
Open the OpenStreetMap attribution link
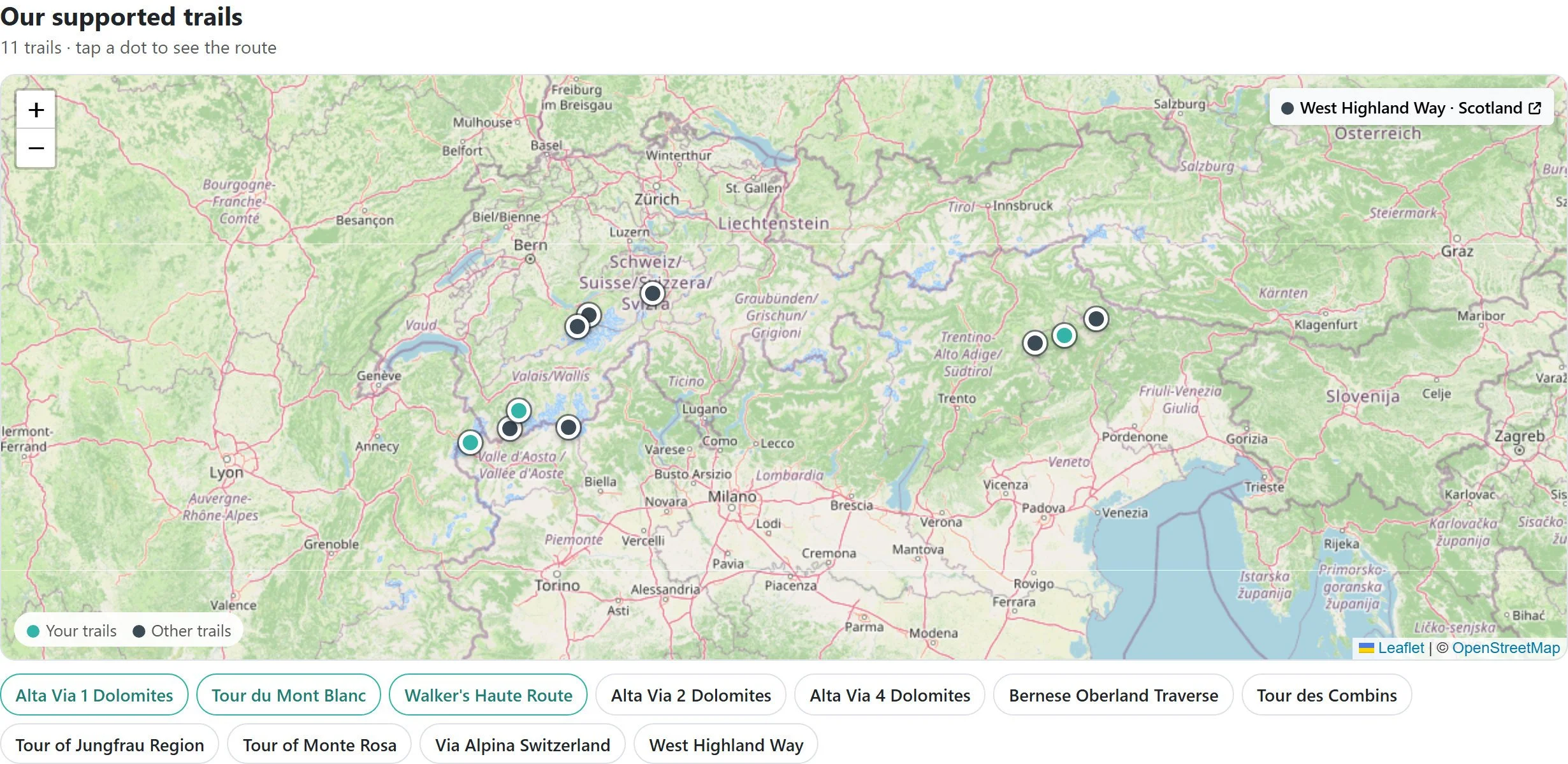coord(1506,648)
